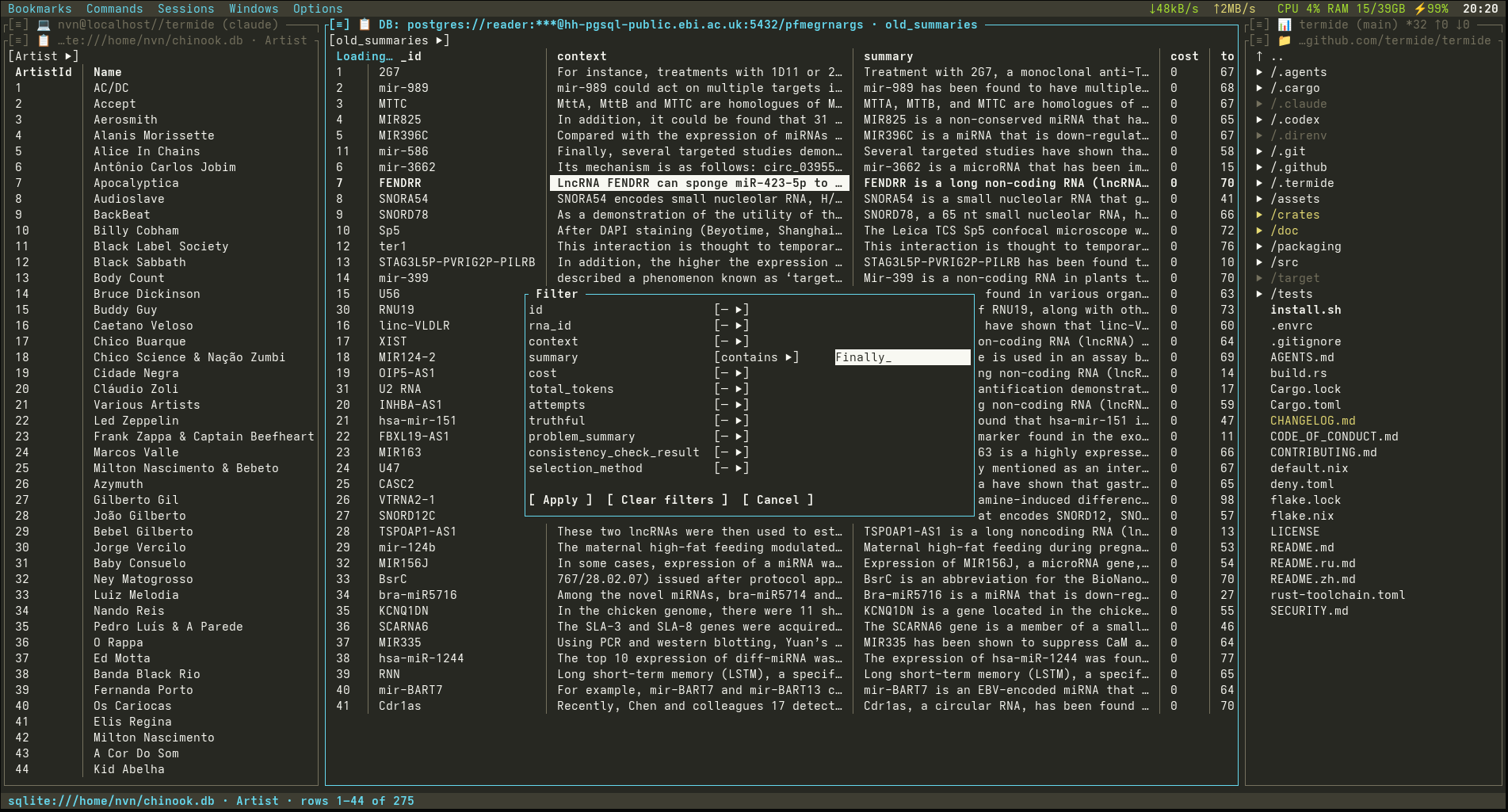1508x812 pixels.
Task: Open the operator dropdown for attempts filter
Action: pyautogui.click(x=731, y=405)
